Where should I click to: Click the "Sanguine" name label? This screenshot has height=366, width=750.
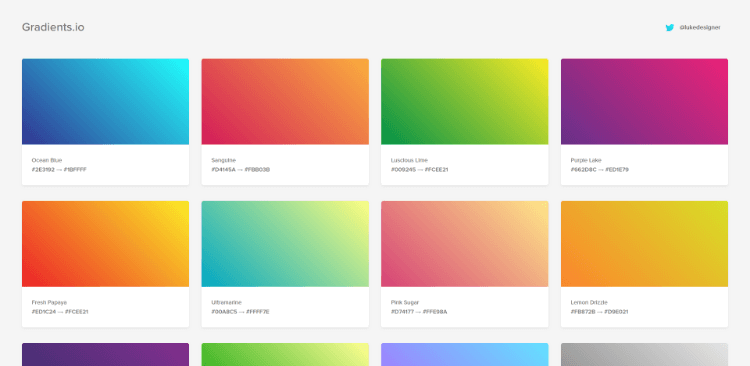(x=224, y=160)
